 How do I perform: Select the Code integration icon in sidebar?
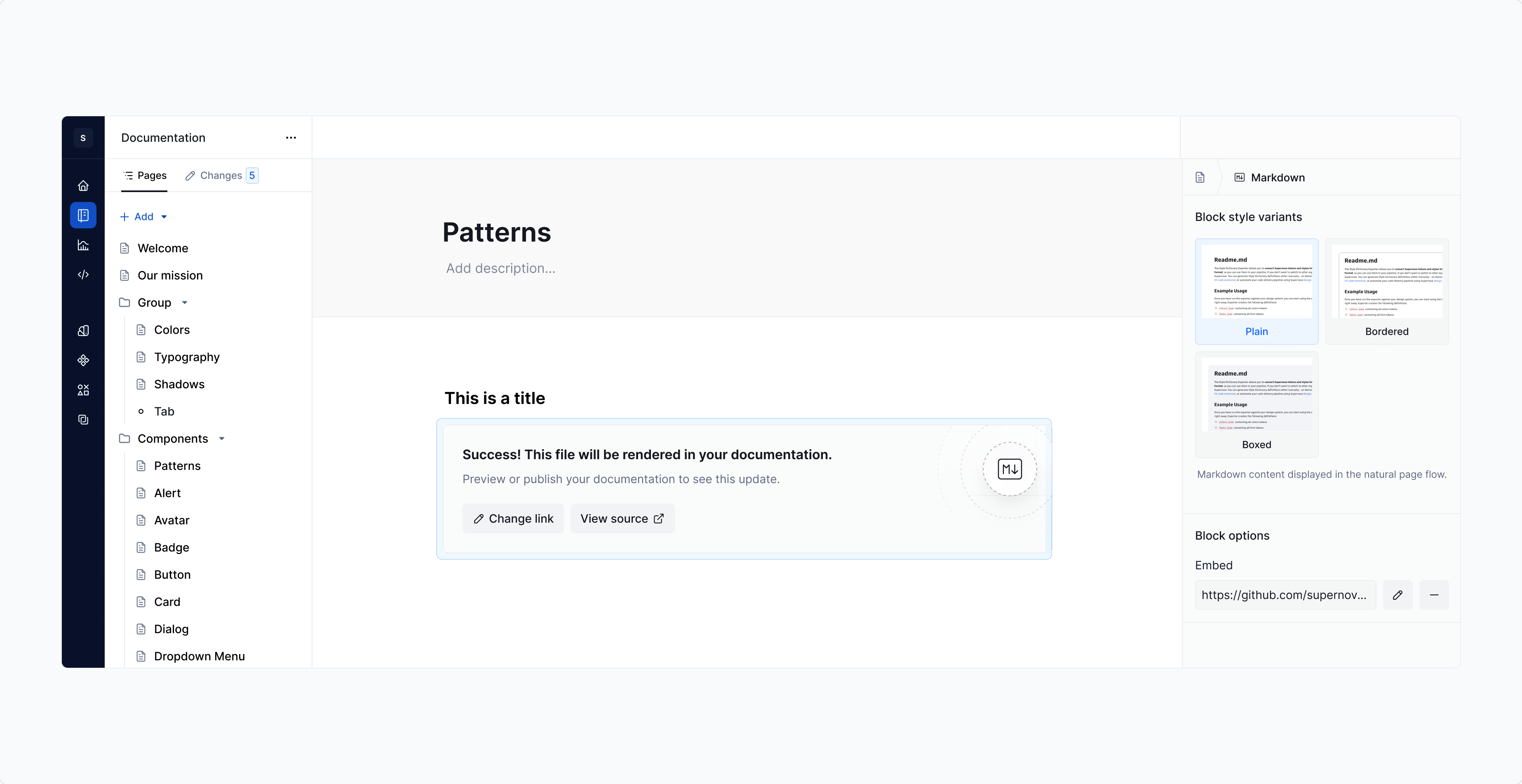click(x=83, y=275)
